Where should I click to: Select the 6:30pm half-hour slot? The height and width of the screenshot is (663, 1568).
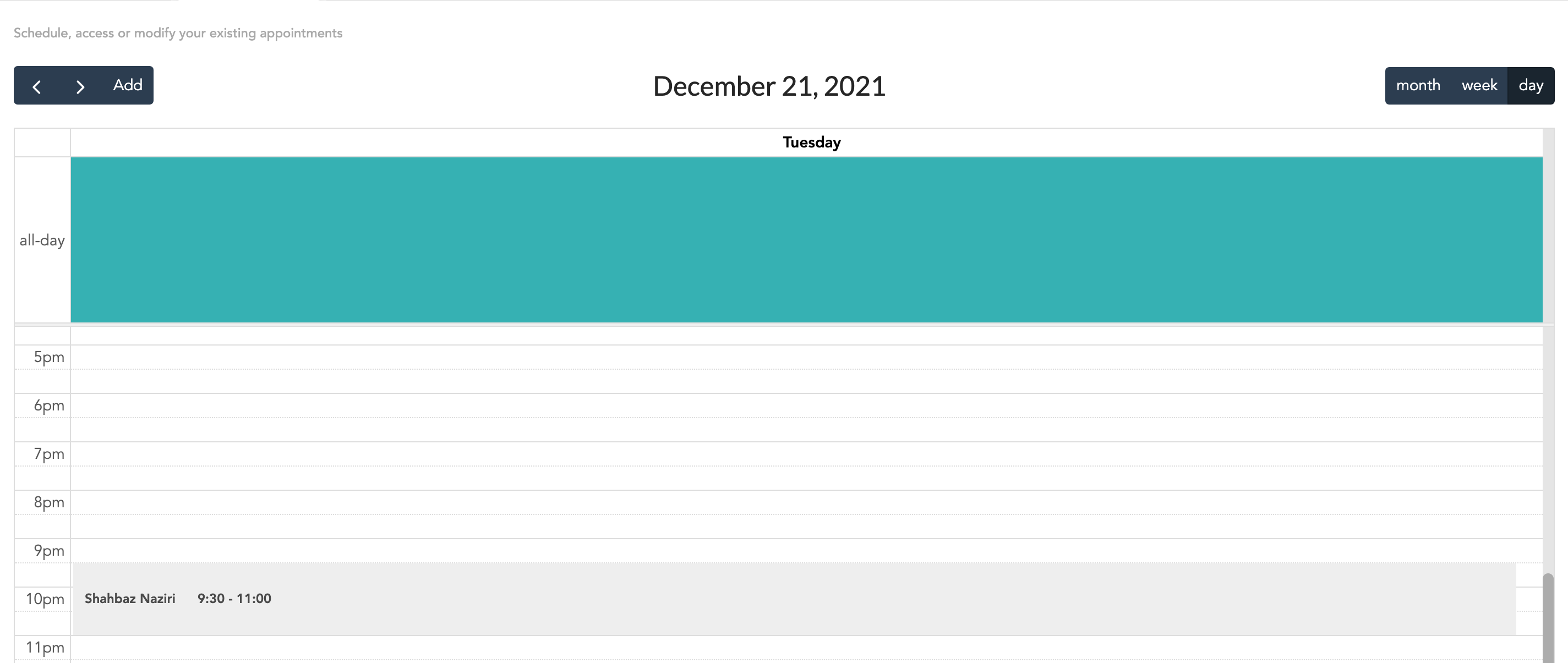[x=806, y=430]
